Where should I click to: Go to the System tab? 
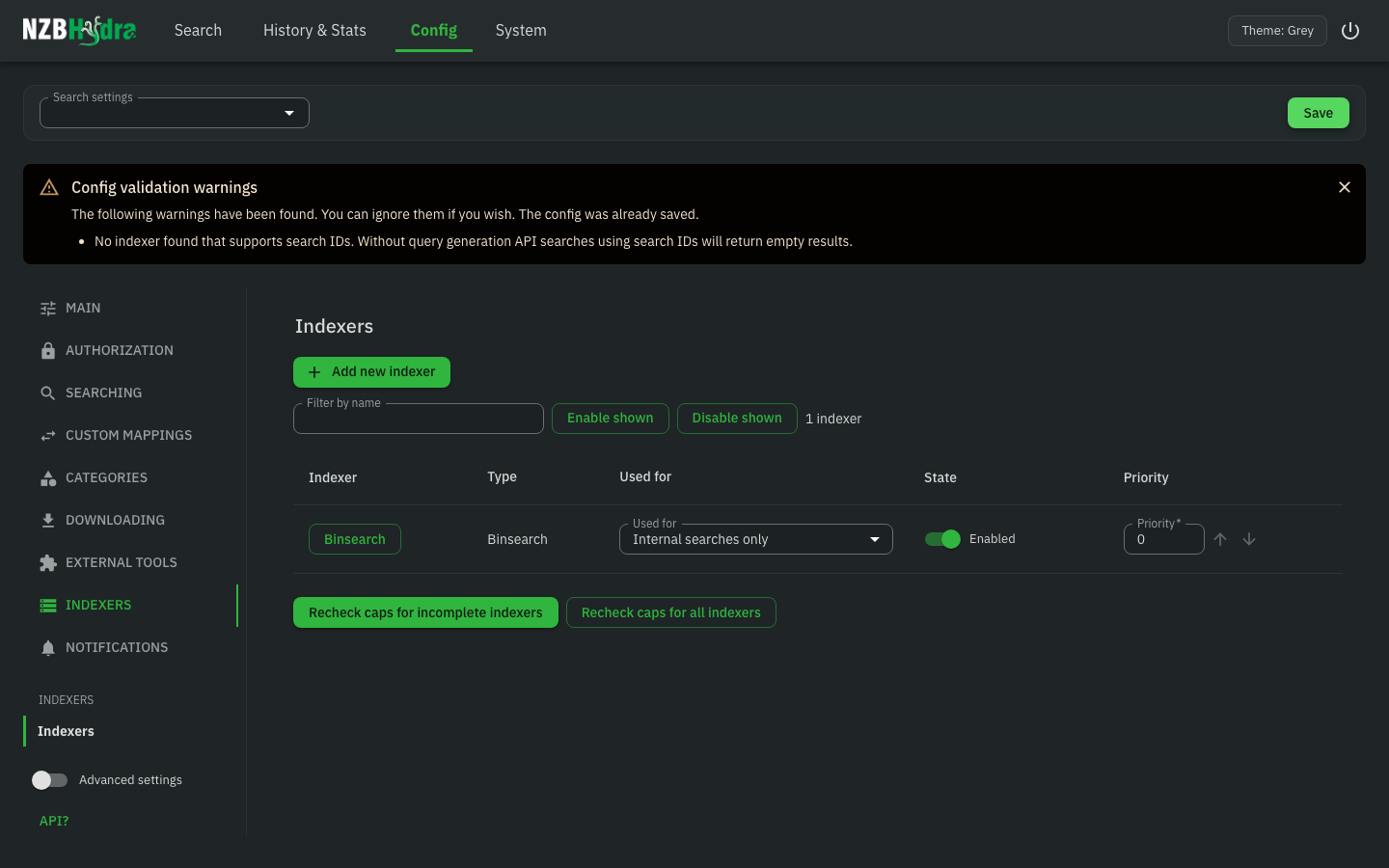[521, 30]
